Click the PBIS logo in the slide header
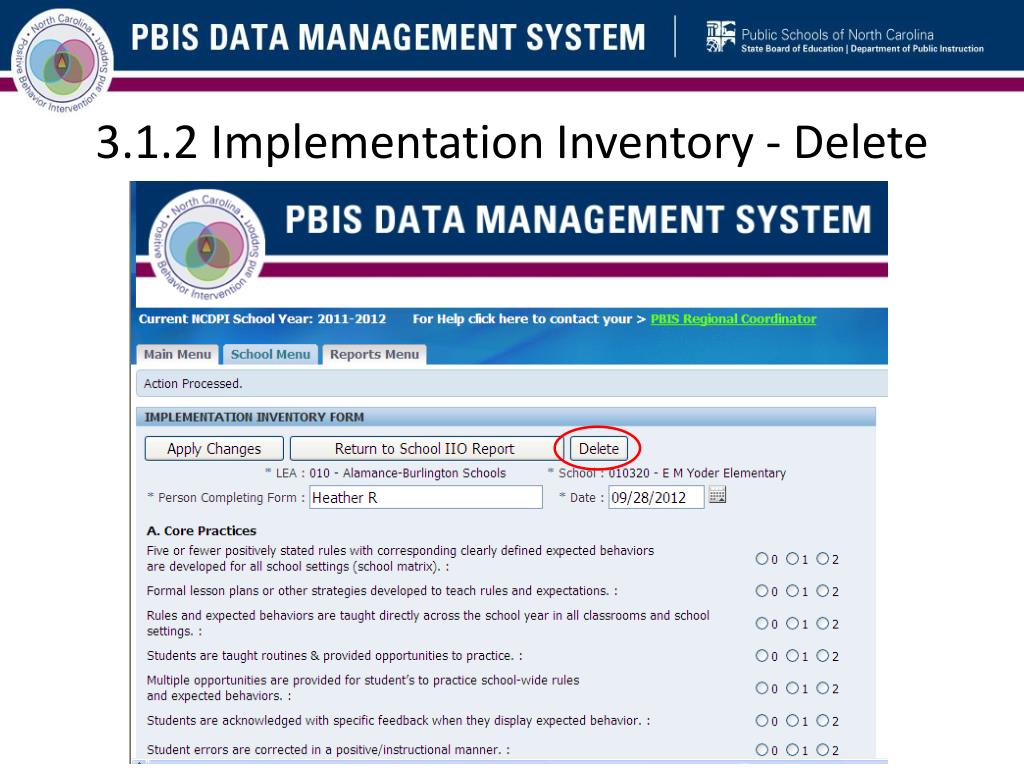 click(62, 61)
